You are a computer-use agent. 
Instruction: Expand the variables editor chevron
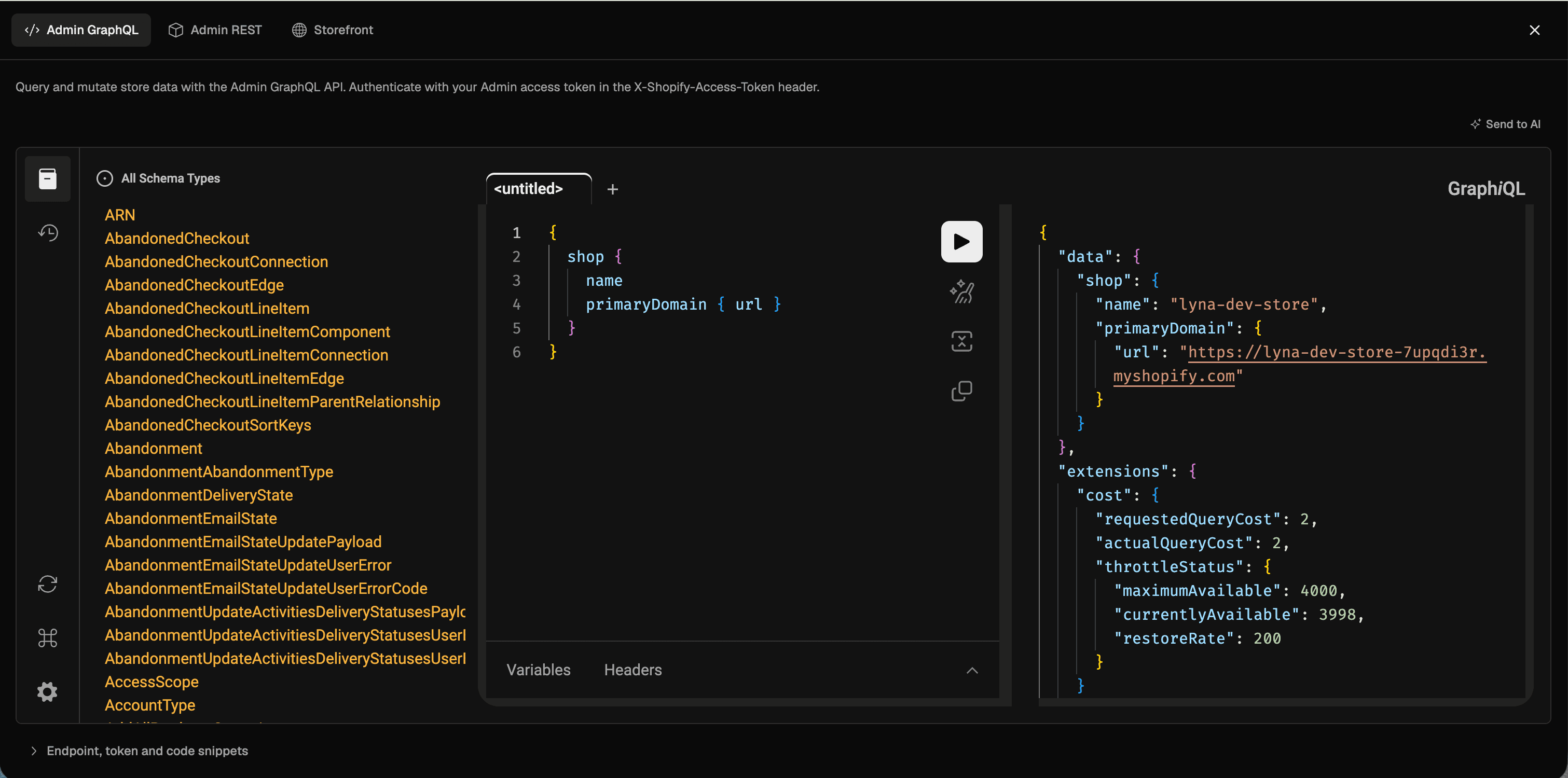click(972, 670)
